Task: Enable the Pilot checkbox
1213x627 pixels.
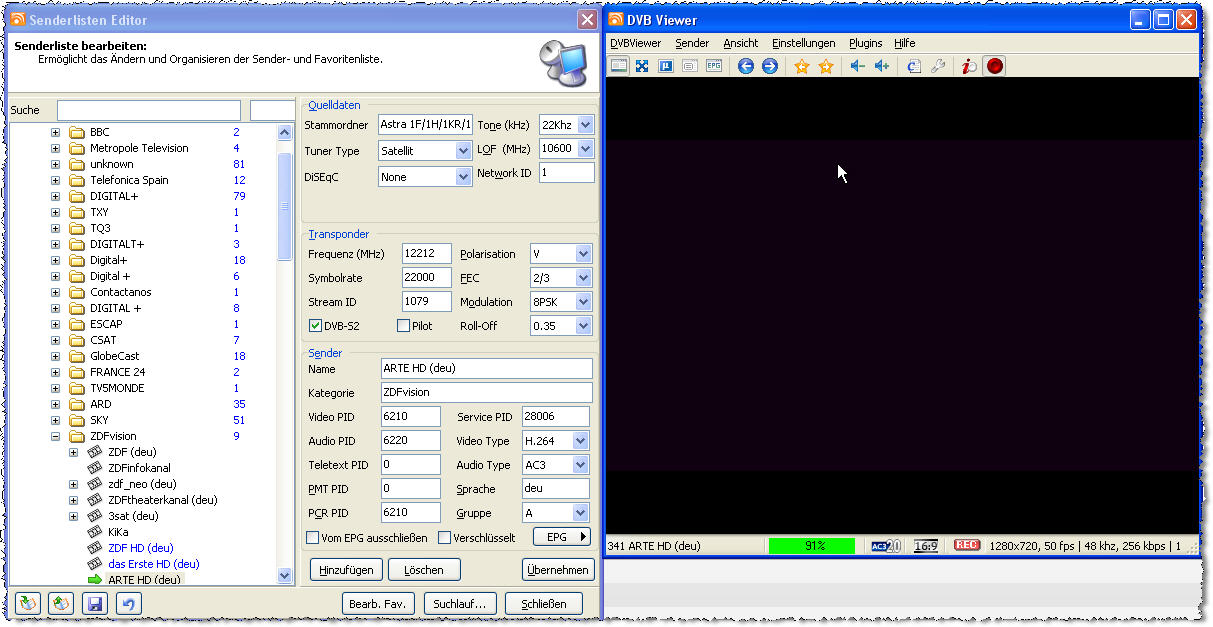Action: [403, 326]
